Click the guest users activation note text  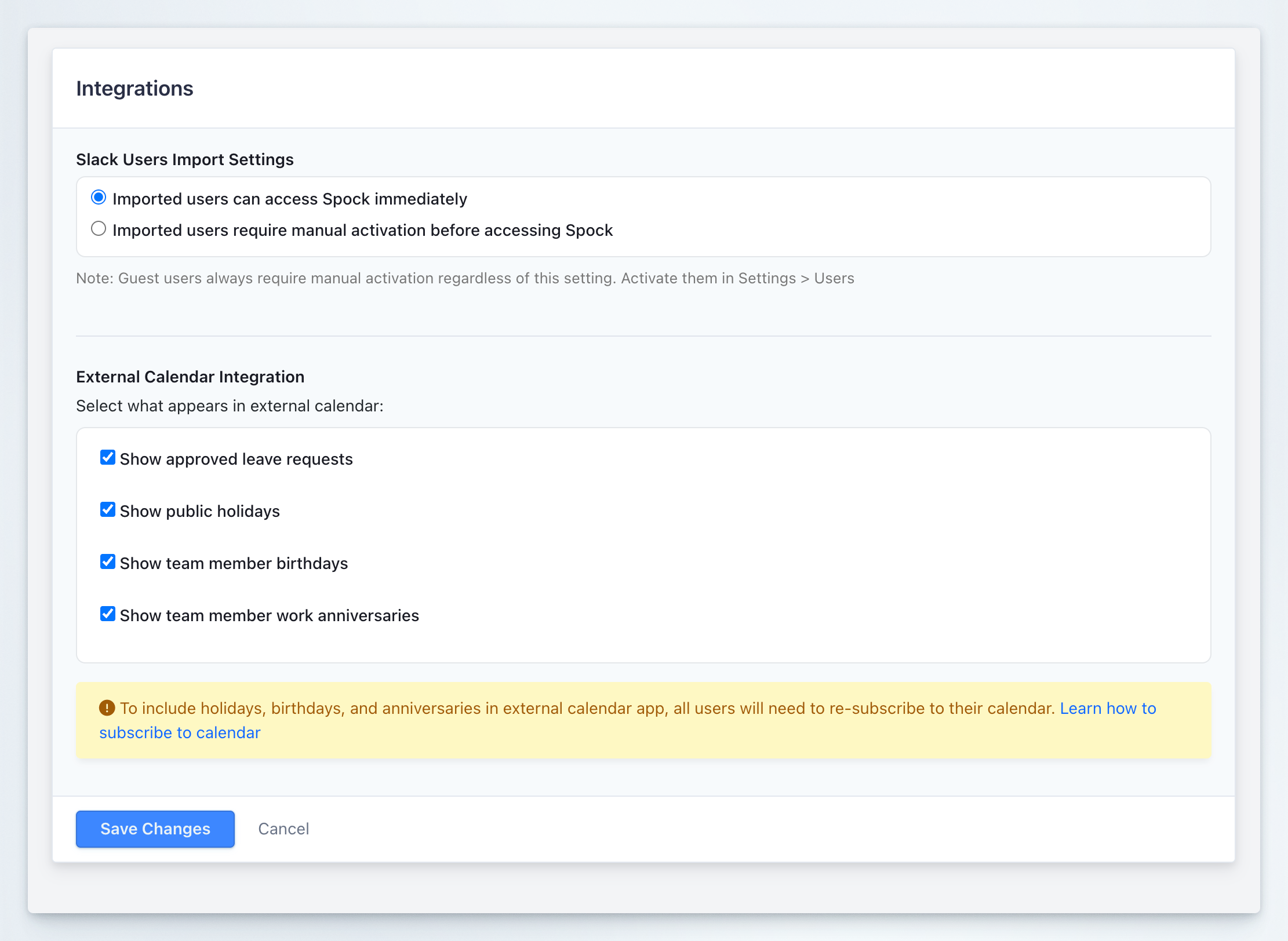464,278
